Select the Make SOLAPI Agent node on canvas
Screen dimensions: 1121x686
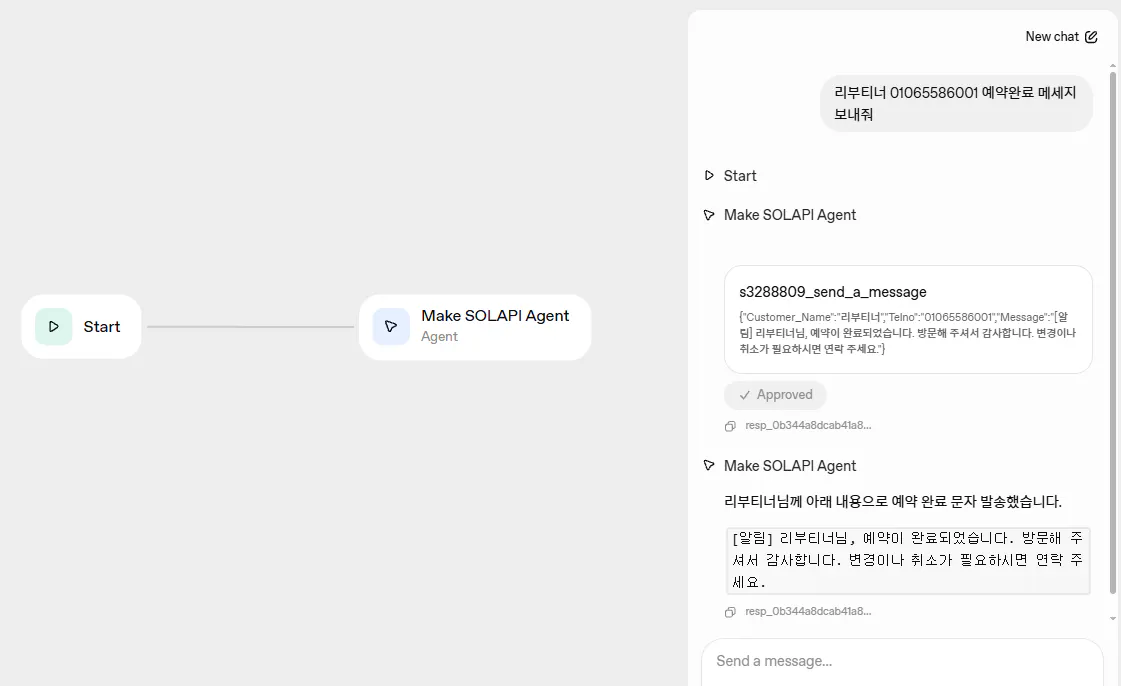[x=475, y=327]
